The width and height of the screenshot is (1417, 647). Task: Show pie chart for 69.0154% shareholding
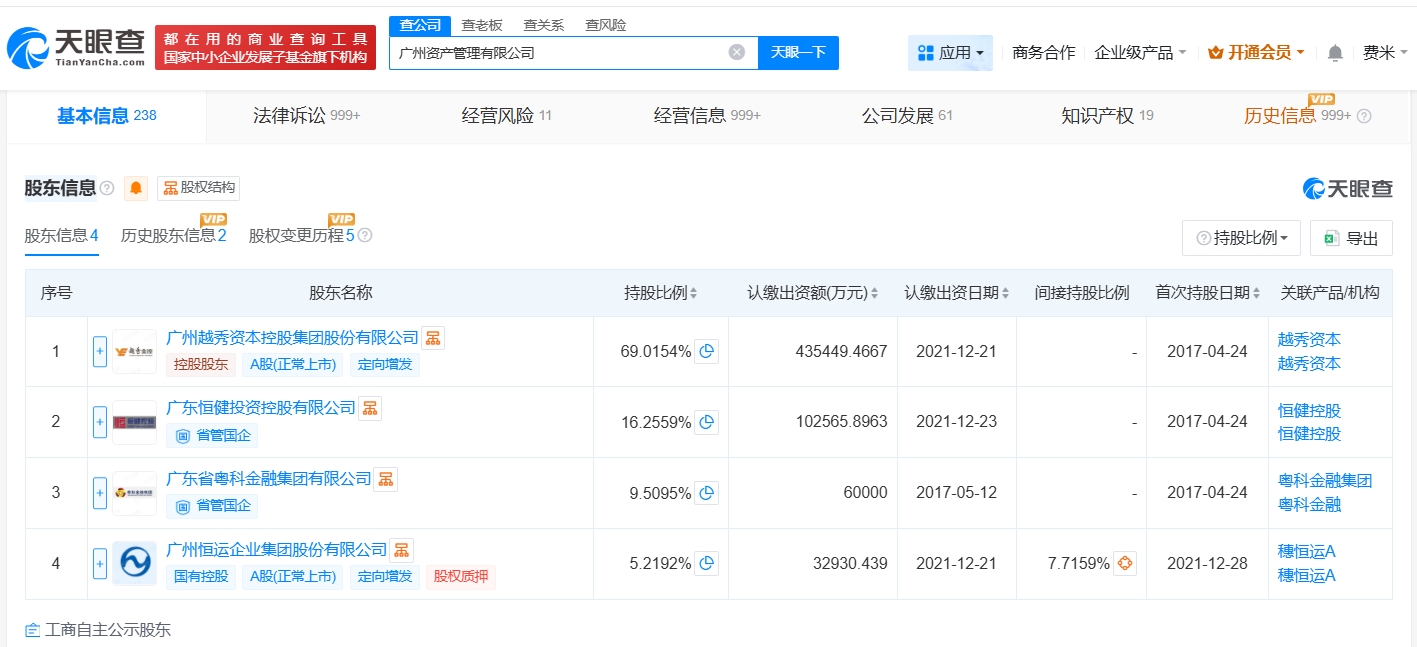pos(706,352)
